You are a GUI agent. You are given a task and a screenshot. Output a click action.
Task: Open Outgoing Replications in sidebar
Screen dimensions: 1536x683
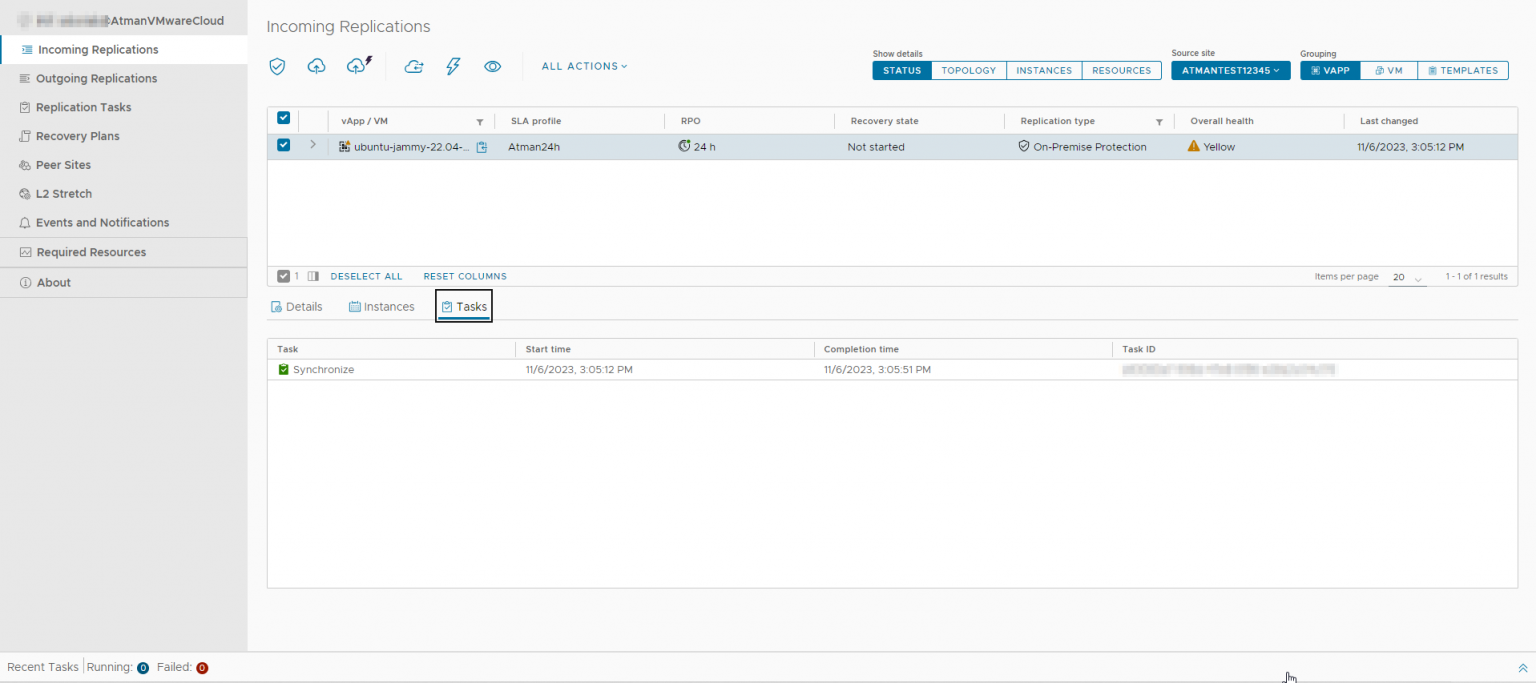96,78
